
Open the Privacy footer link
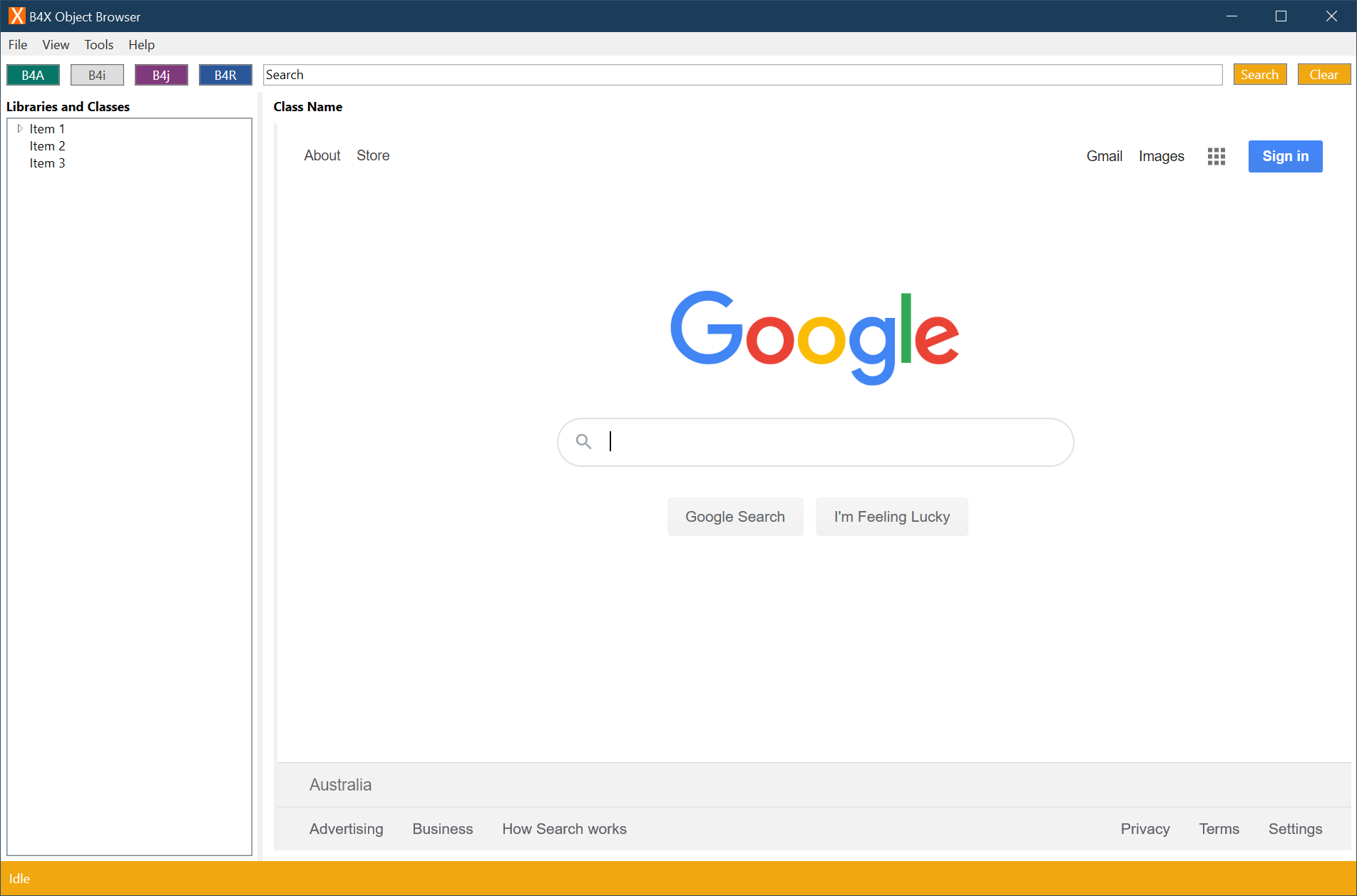1145,829
